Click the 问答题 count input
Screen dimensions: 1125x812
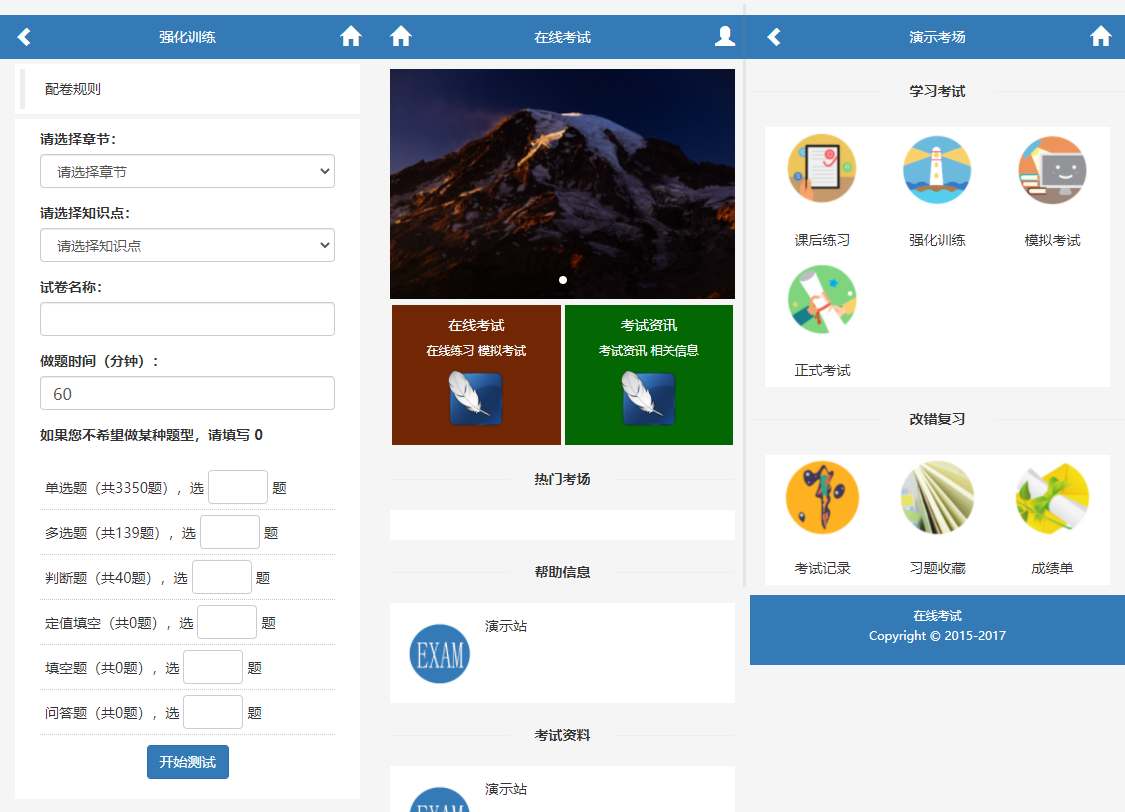(213, 712)
